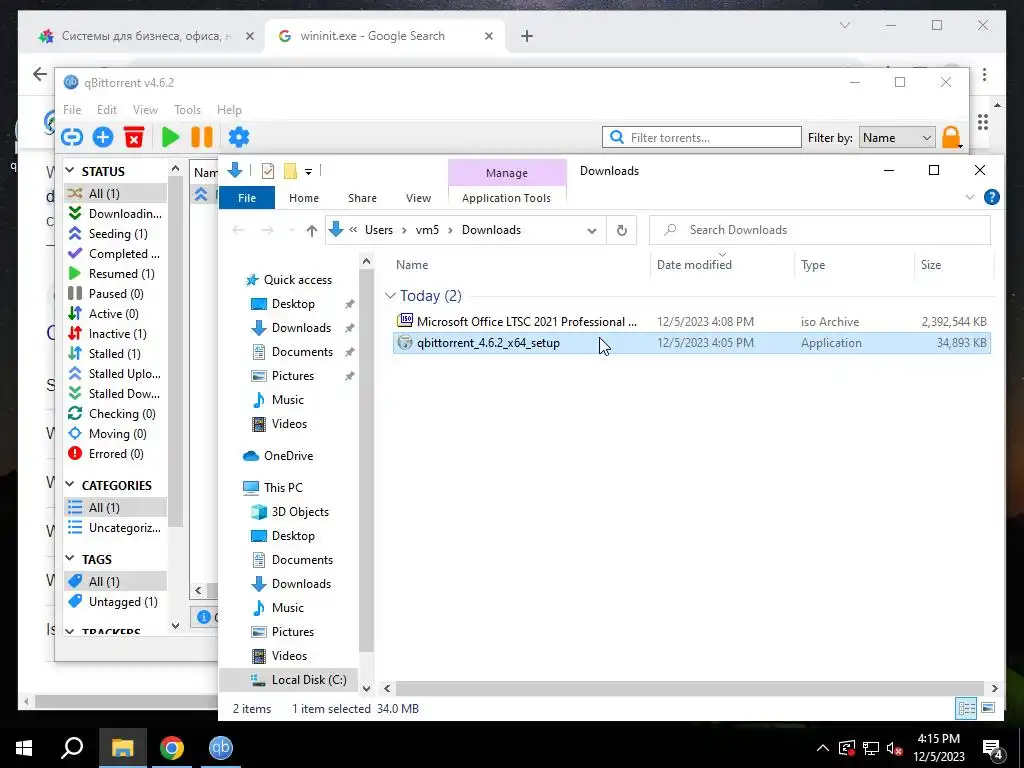Open Google apps grid icon in Chrome

983,122
